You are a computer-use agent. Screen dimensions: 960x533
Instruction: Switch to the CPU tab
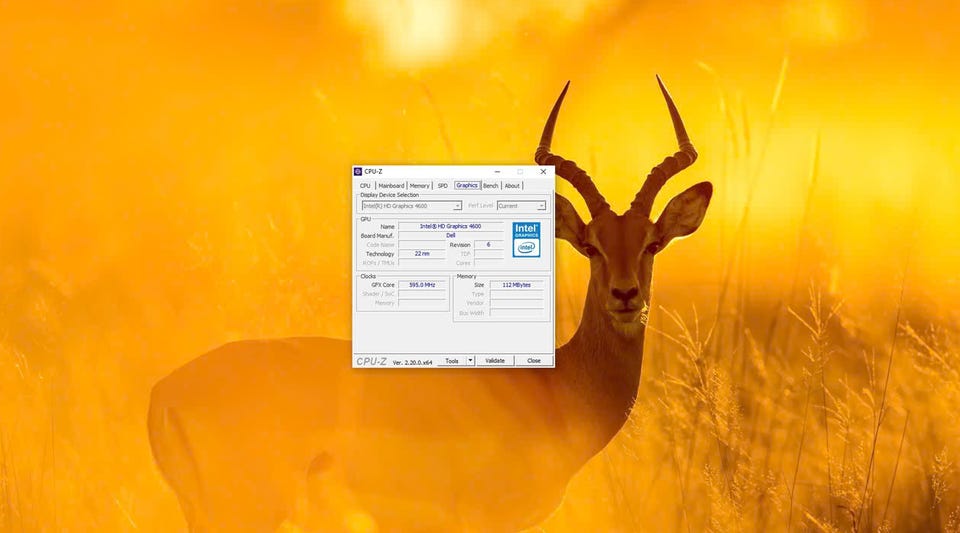coord(366,185)
